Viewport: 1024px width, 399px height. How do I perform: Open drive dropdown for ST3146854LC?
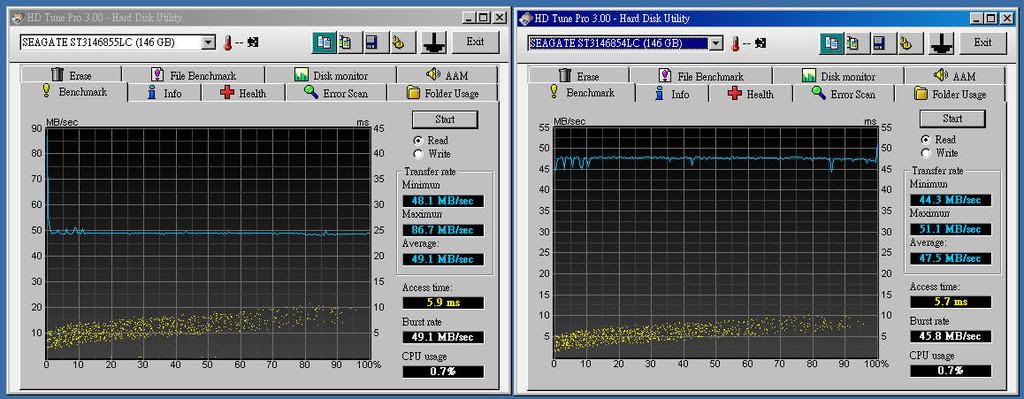716,43
